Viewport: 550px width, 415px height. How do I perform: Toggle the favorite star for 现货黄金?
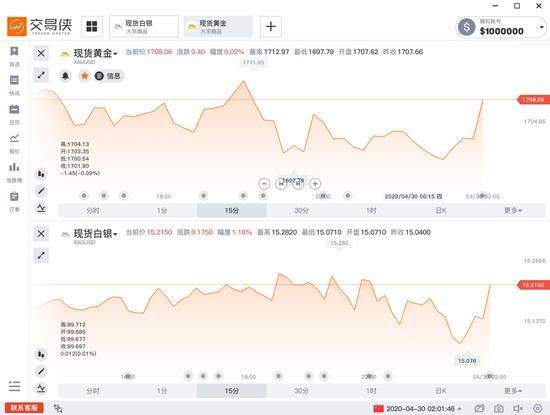[85, 76]
